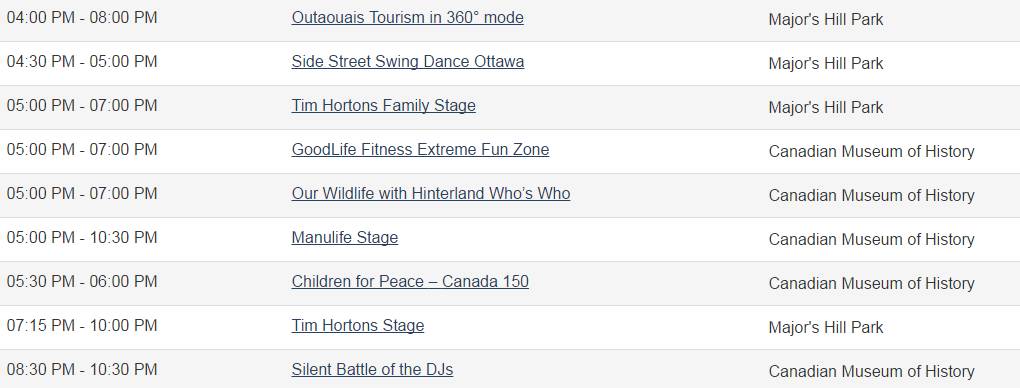The height and width of the screenshot is (388, 1020).
Task: Open Side Street Swing Dance Ottawa link
Action: 408,61
